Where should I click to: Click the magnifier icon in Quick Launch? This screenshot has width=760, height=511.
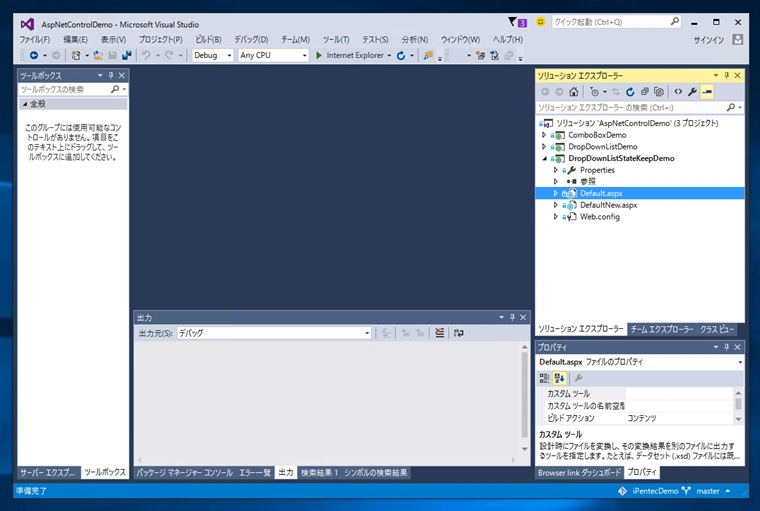pos(674,22)
